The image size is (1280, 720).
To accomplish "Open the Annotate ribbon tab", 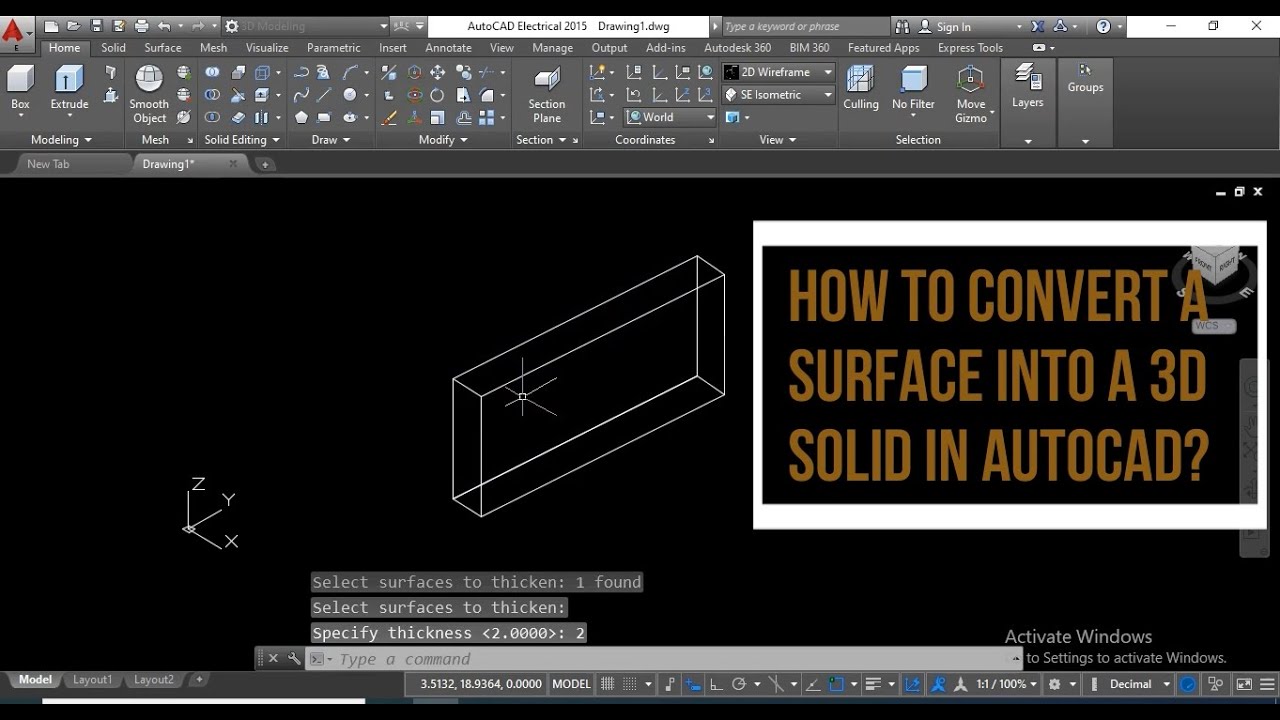I will (x=448, y=48).
